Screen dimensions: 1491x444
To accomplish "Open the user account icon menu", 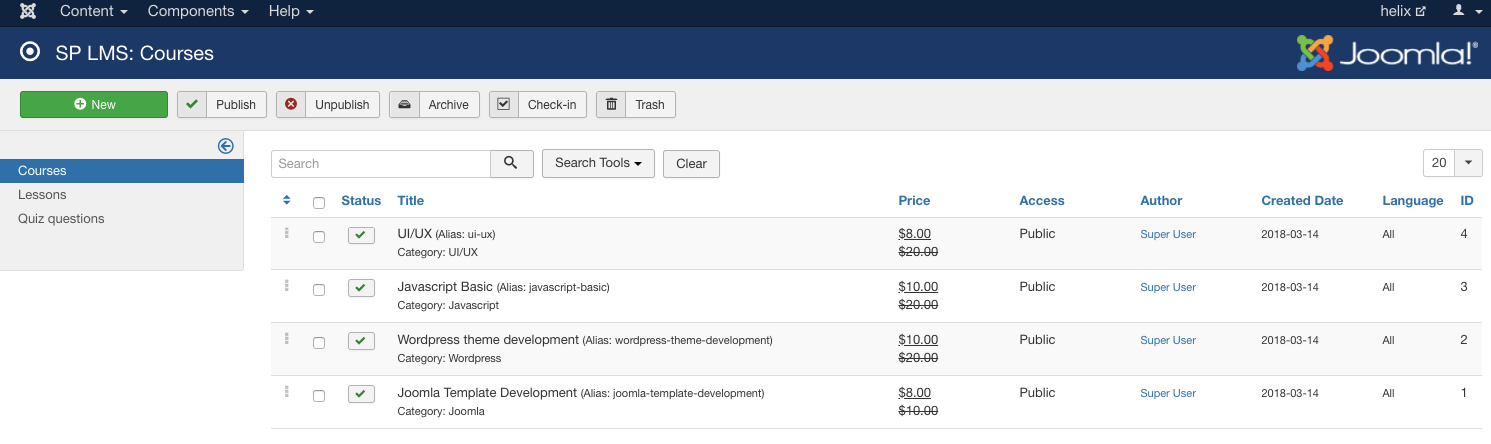I will (x=1463, y=11).
